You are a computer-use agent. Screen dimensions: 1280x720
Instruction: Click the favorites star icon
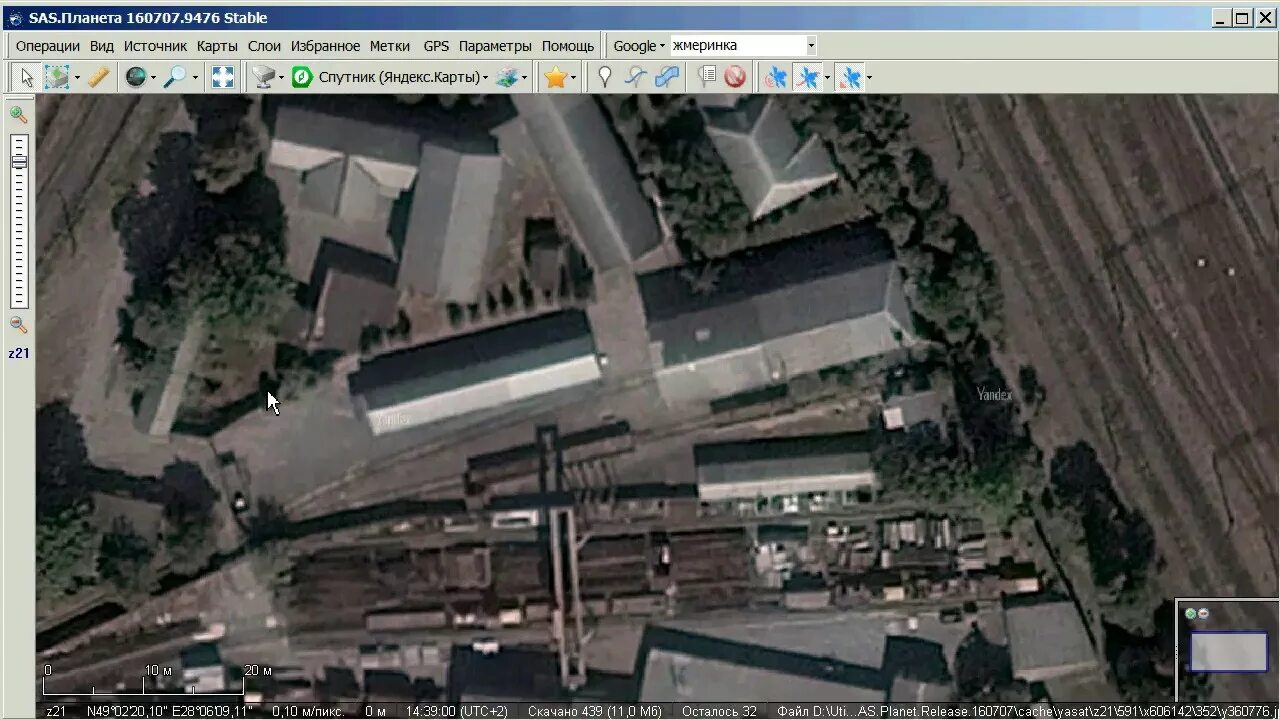[x=555, y=77]
